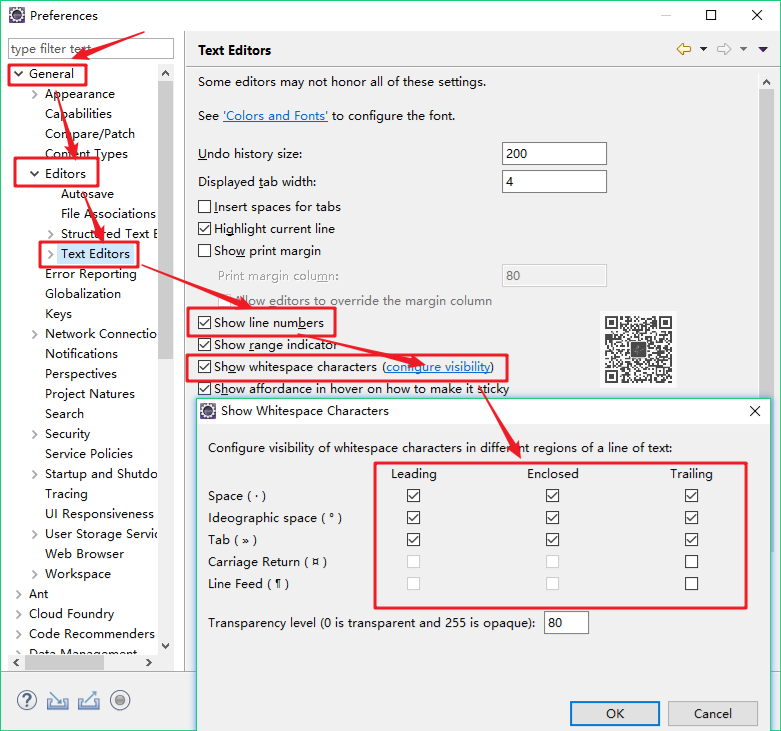
Task: Select UI Responsiveness tree item
Action: (x=99, y=514)
